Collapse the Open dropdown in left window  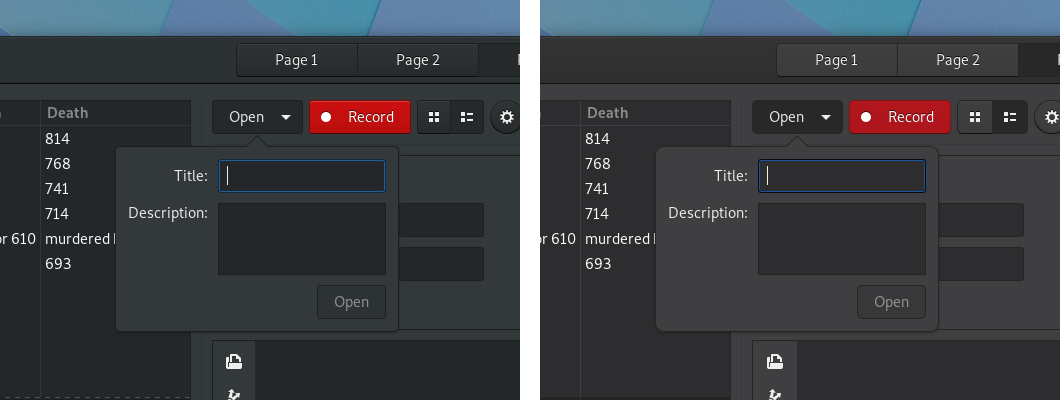257,117
